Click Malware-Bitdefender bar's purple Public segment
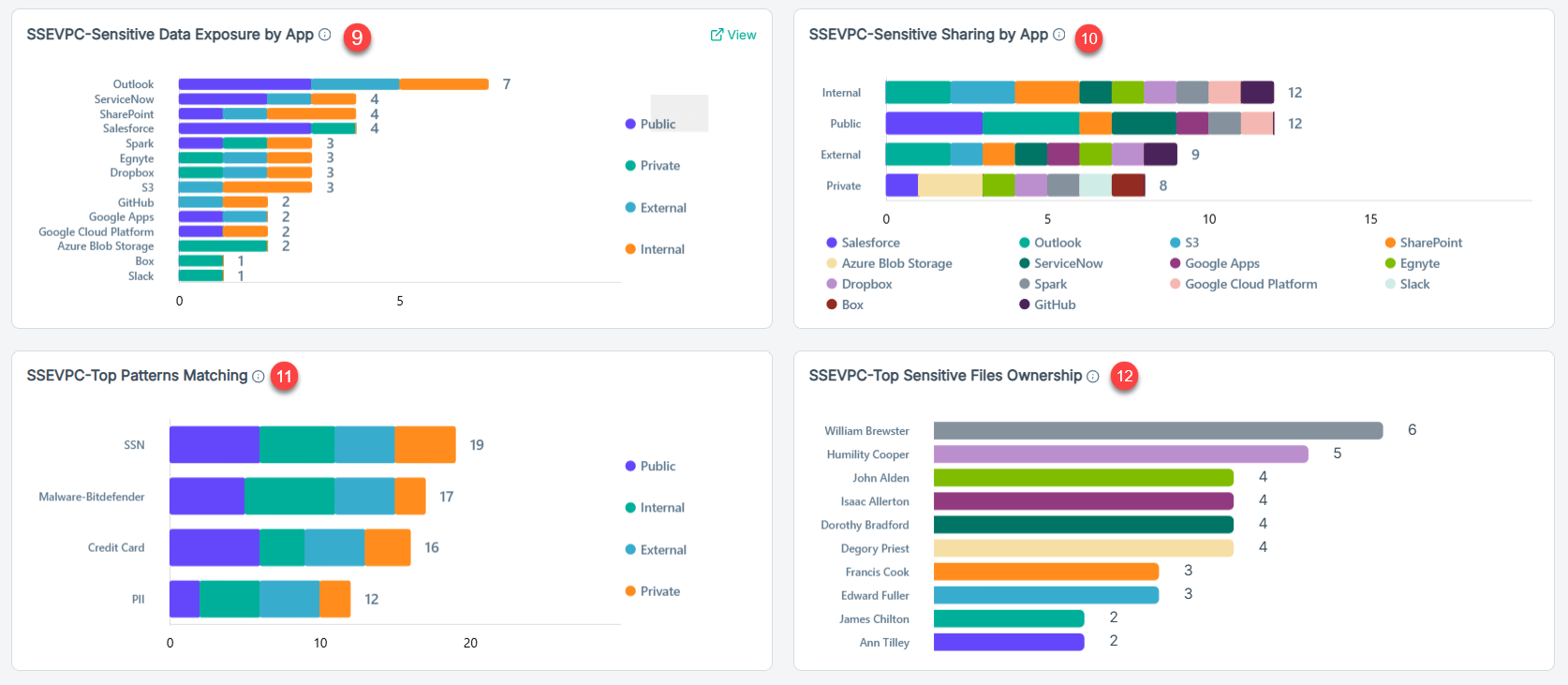 [207, 497]
